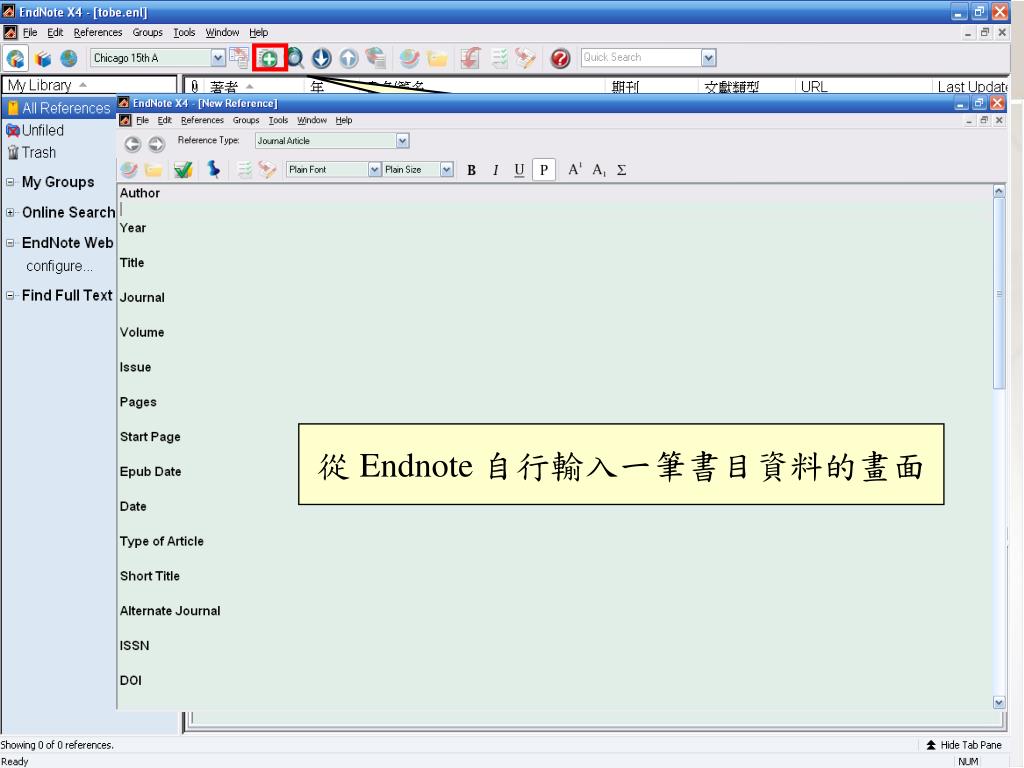
Task: Open Window menu in New Reference window
Action: (312, 120)
